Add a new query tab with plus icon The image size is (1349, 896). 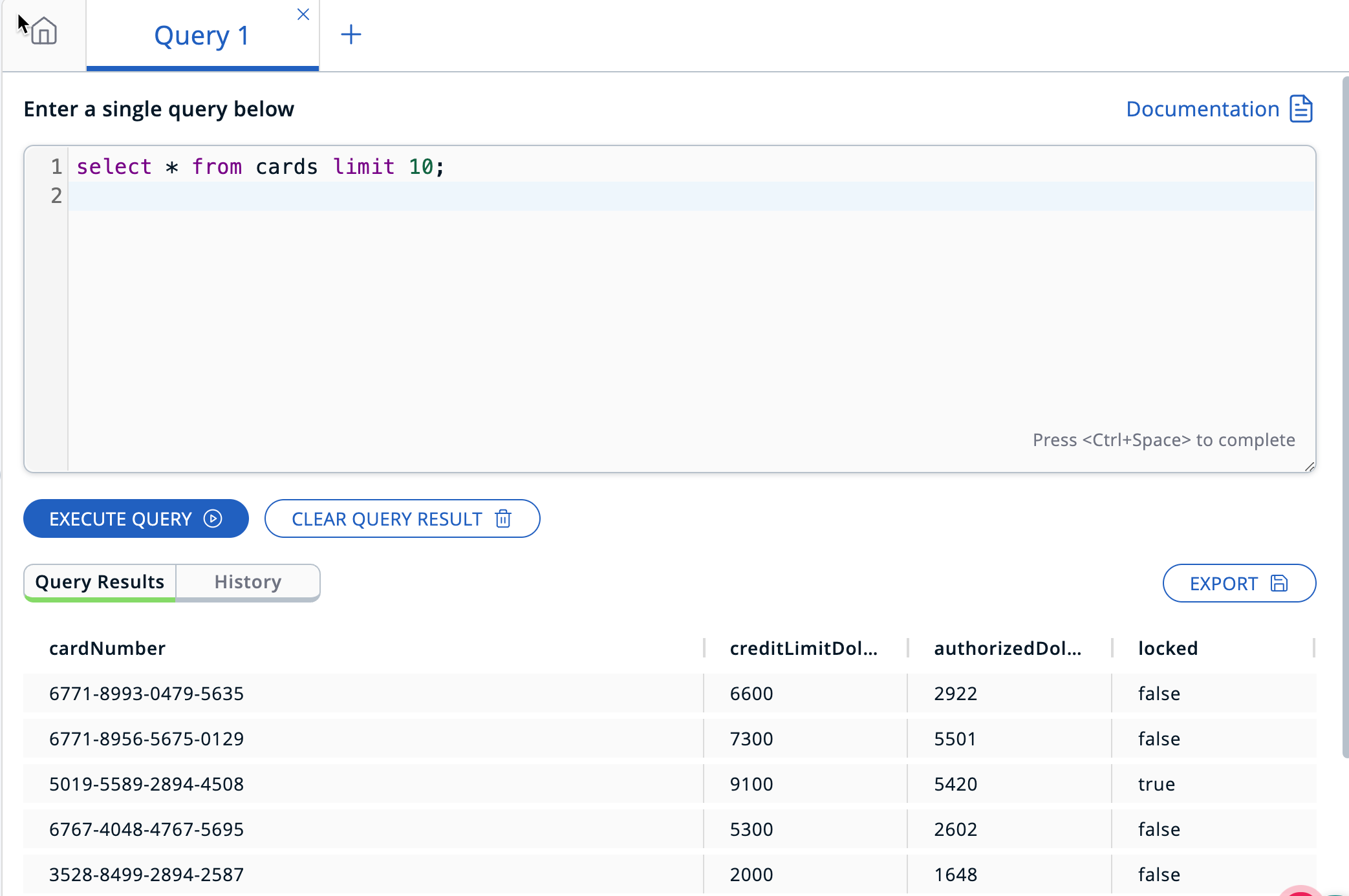[x=351, y=34]
